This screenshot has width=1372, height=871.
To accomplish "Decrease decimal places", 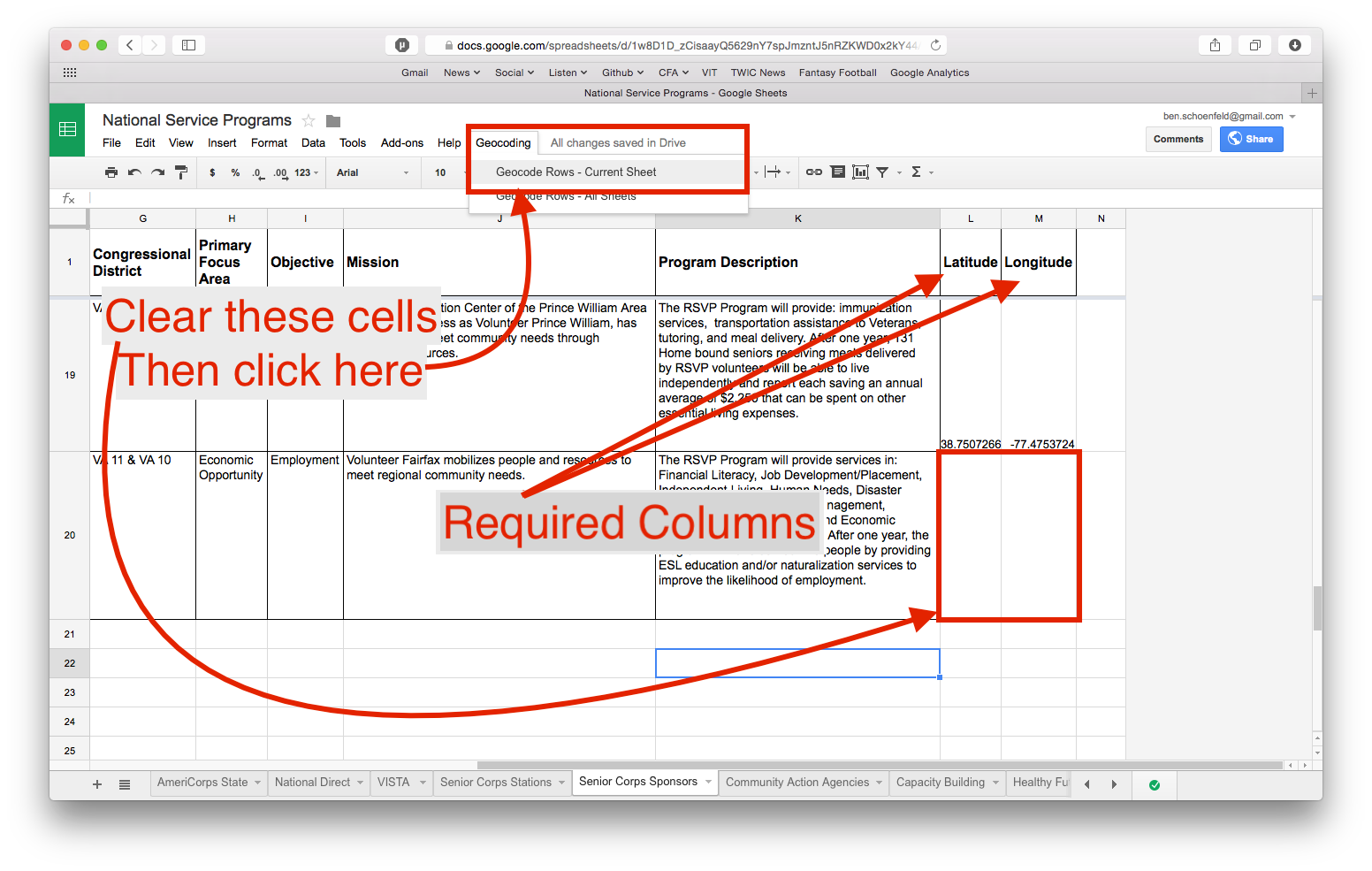I will point(257,172).
